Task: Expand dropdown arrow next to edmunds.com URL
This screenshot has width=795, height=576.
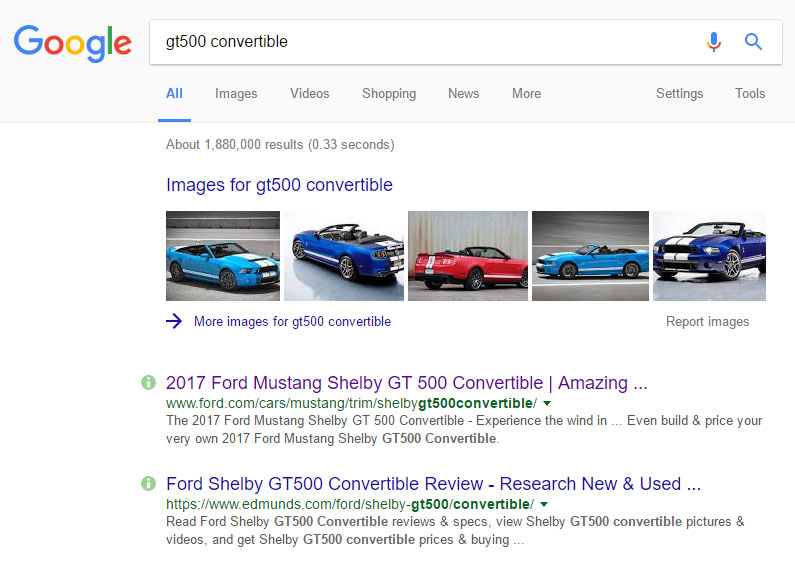Action: click(x=544, y=504)
